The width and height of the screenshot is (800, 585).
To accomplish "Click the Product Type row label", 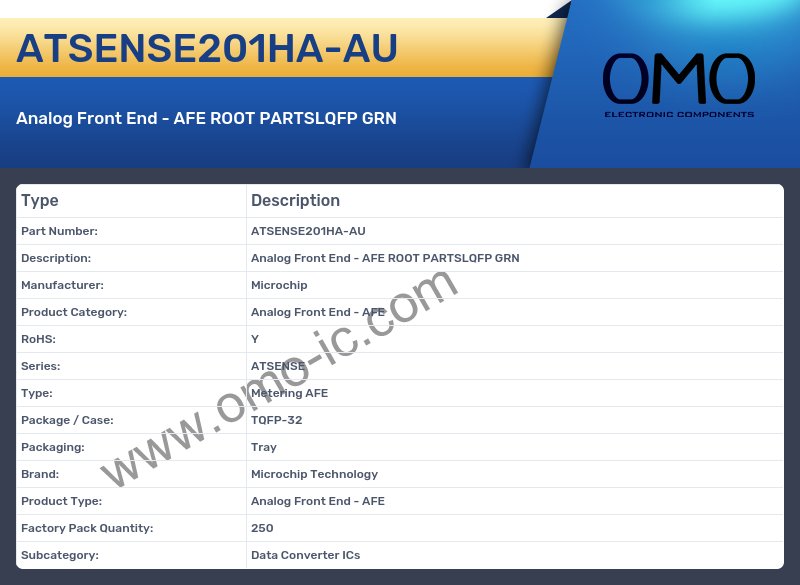I will coord(61,501).
